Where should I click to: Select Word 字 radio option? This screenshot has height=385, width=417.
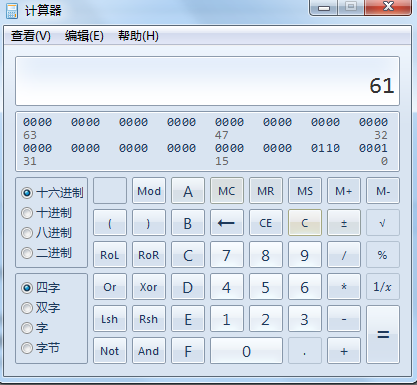click(35, 328)
